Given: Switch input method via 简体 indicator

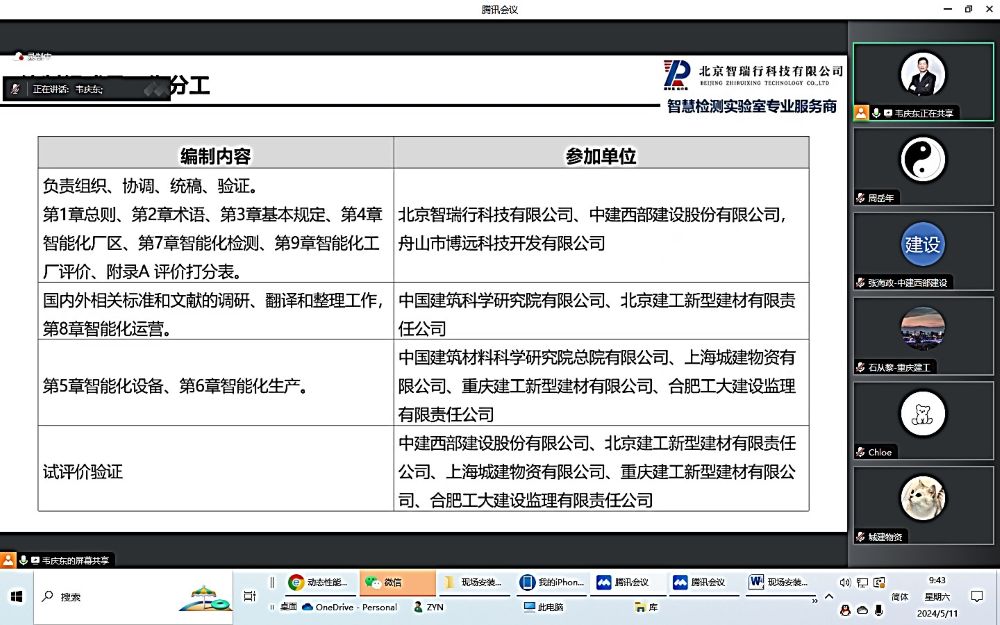Looking at the screenshot, I should (900, 597).
